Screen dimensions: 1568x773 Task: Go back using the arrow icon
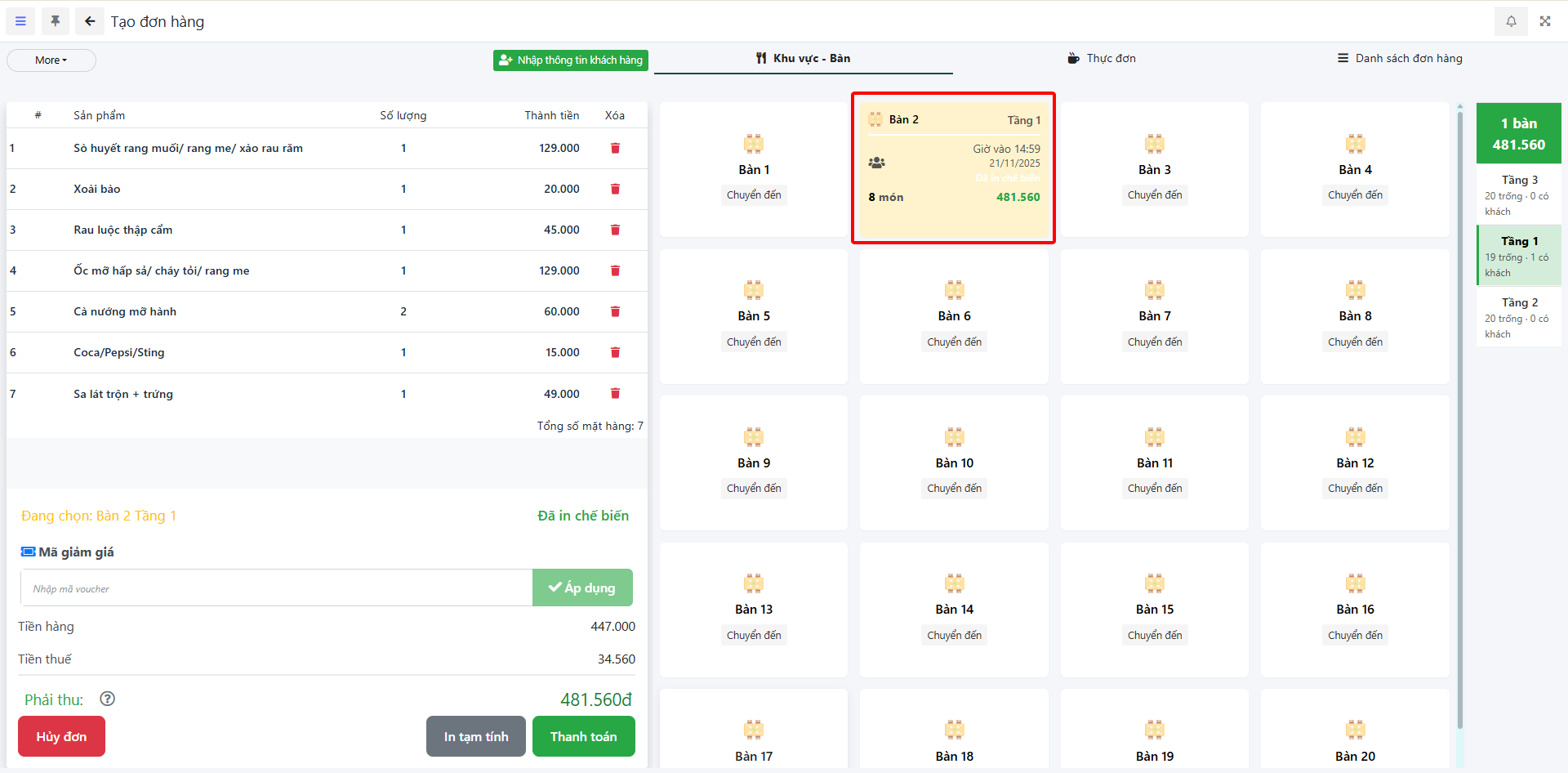pos(90,21)
